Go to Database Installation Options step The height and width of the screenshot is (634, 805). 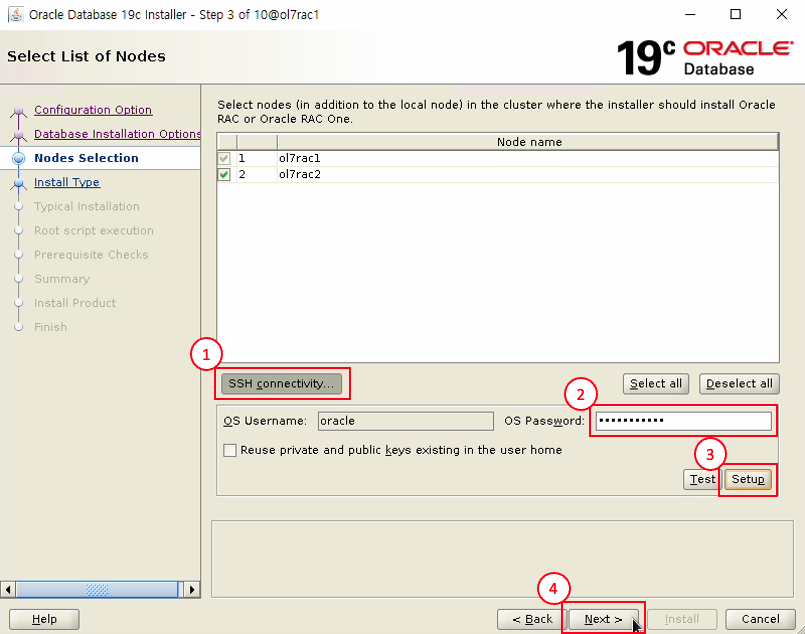click(x=117, y=134)
